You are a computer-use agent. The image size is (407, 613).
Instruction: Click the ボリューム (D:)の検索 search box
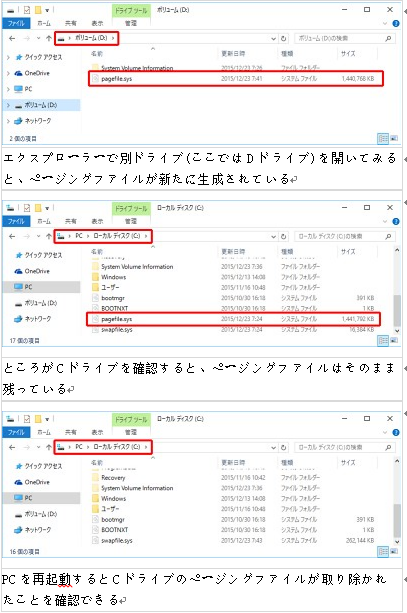(344, 38)
